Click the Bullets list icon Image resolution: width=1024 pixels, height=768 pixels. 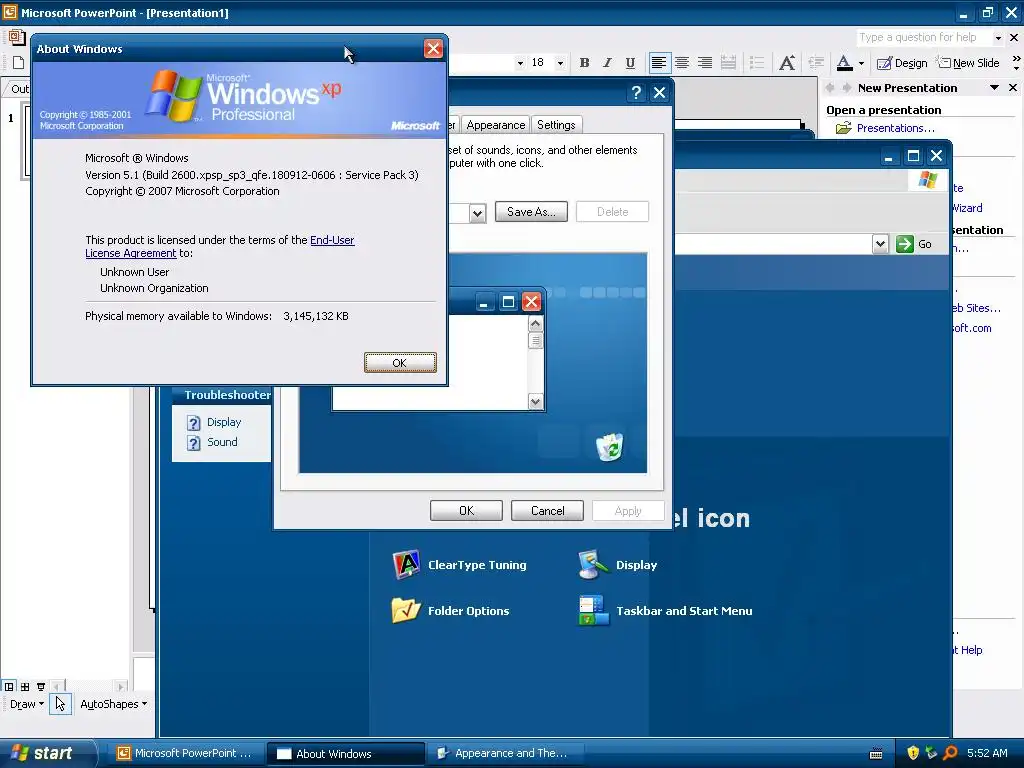tap(757, 63)
